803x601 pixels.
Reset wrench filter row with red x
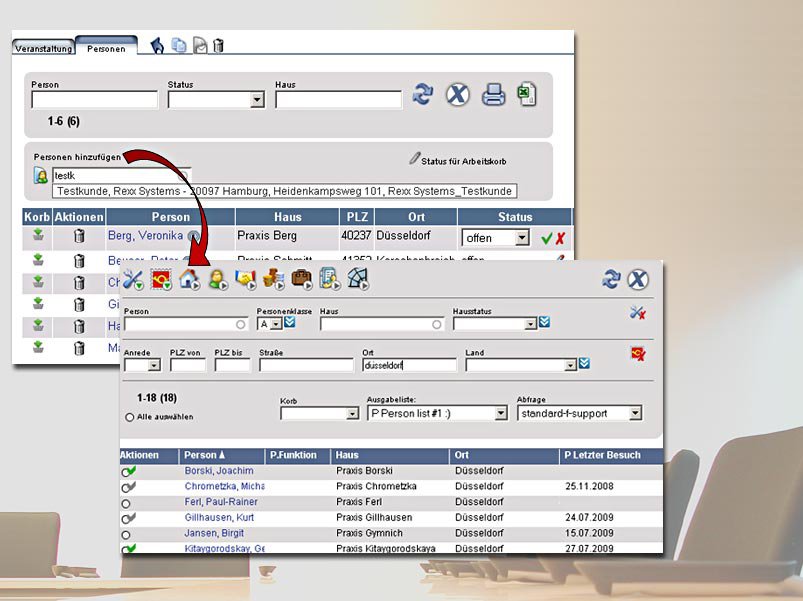pos(638,313)
